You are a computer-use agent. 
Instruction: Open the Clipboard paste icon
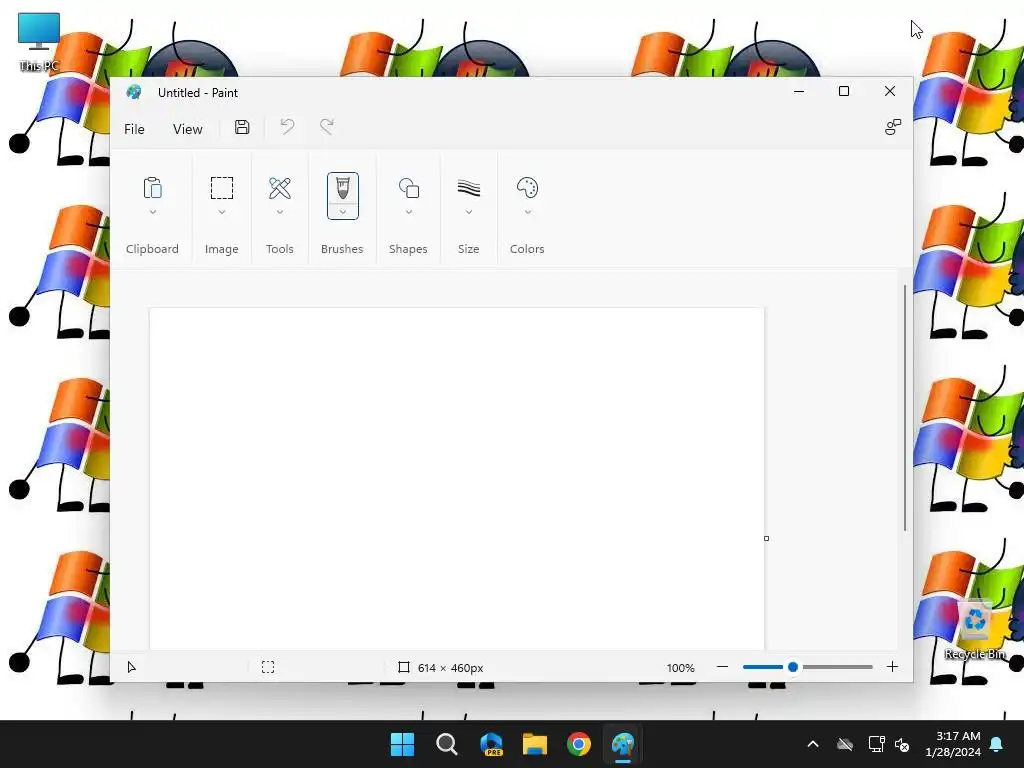pos(152,188)
